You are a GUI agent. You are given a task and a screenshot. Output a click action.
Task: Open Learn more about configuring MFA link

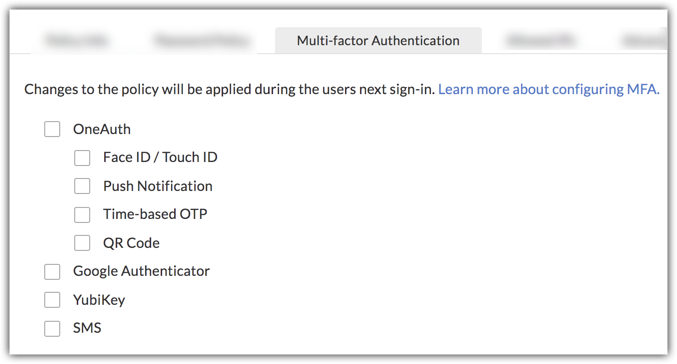[549, 89]
